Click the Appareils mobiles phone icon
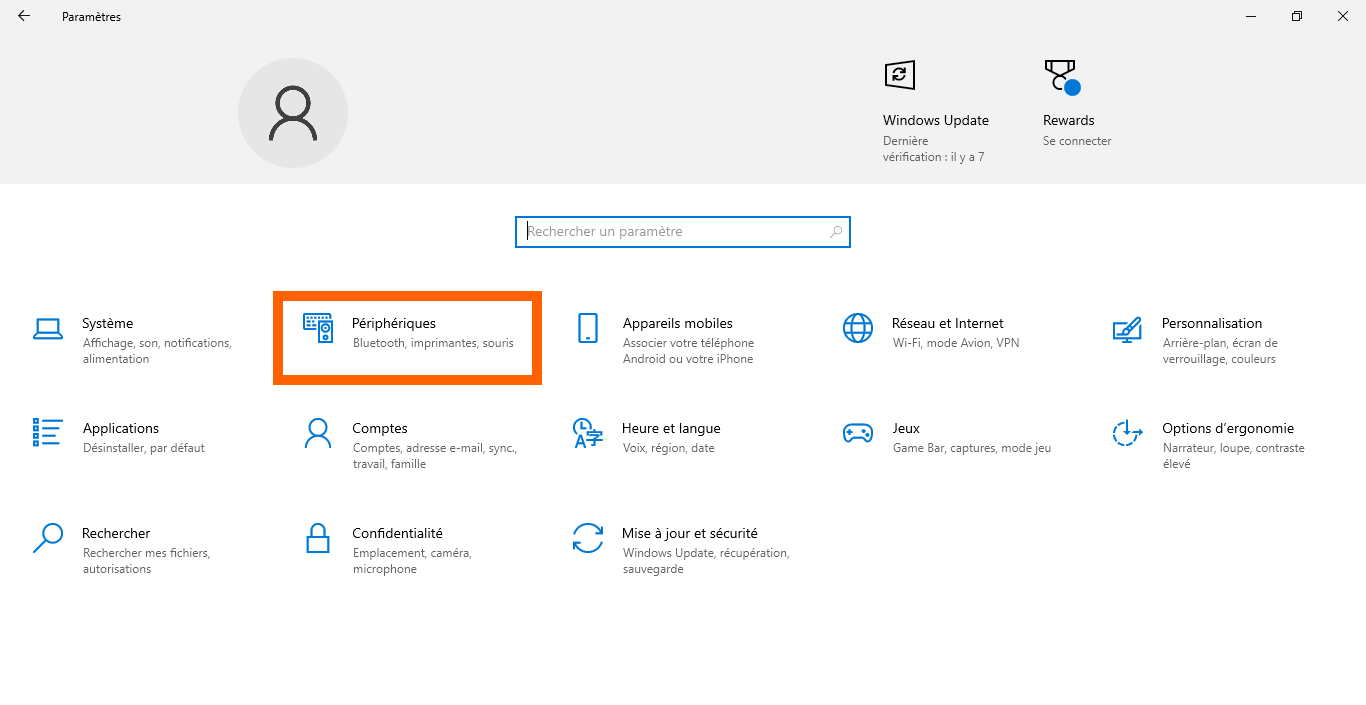1366x705 pixels. 588,328
